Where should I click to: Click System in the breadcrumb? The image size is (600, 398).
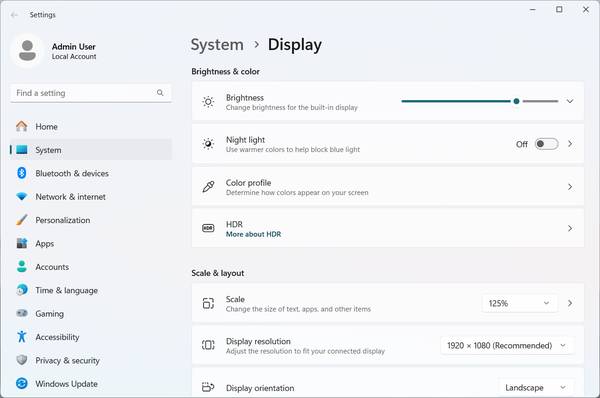[217, 45]
